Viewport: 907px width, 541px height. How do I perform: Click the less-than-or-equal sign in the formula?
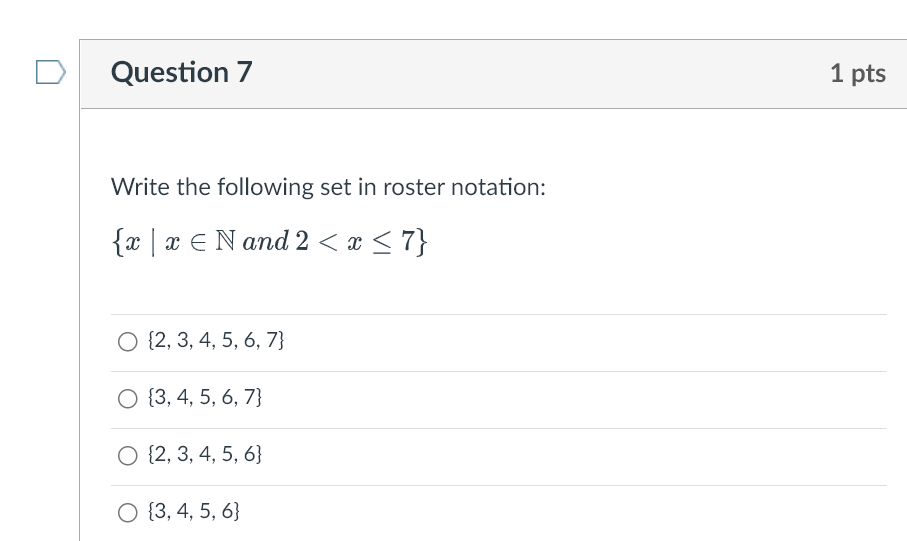tap(382, 242)
